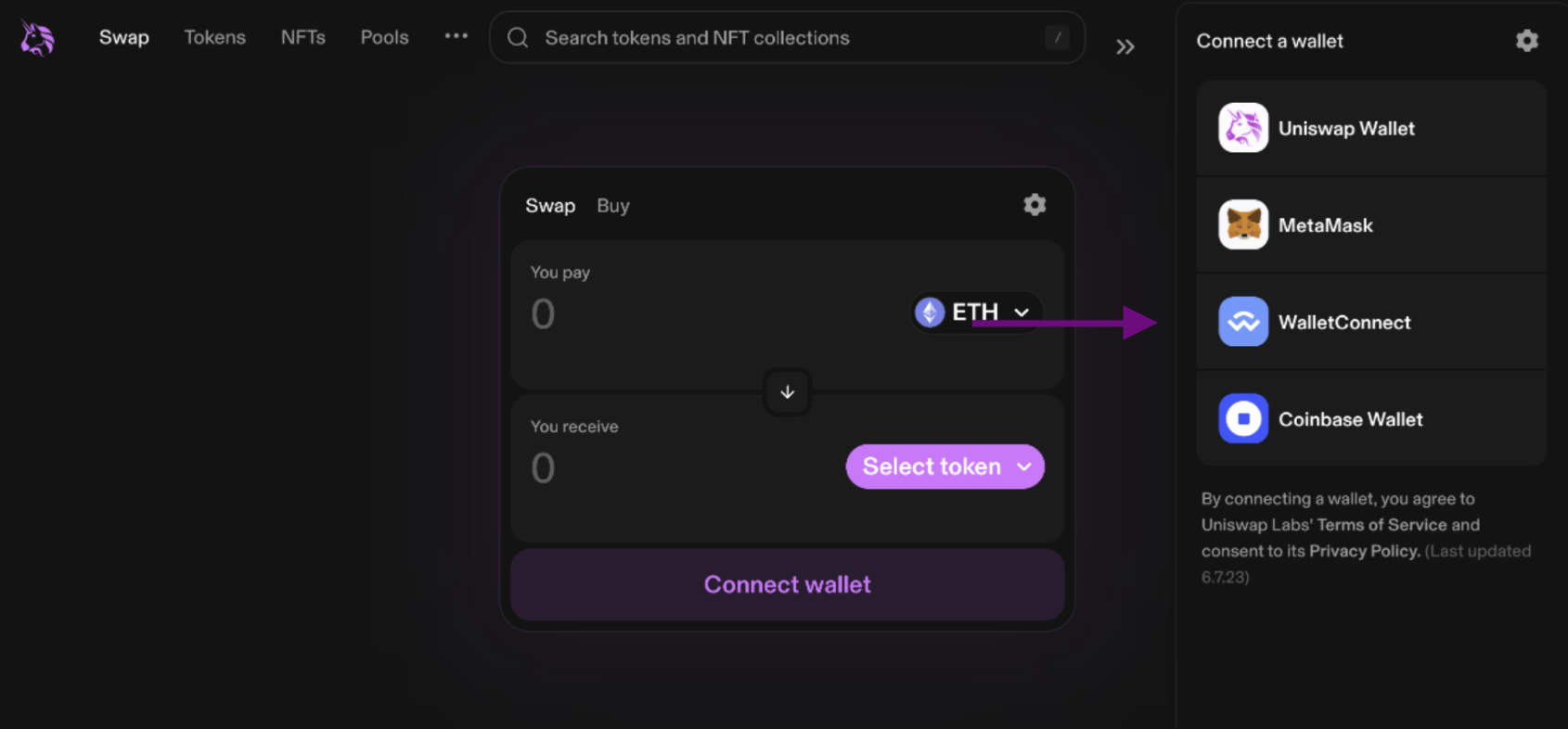Open the ETH token dropdown
Image resolution: width=1568 pixels, height=729 pixels.
974,312
